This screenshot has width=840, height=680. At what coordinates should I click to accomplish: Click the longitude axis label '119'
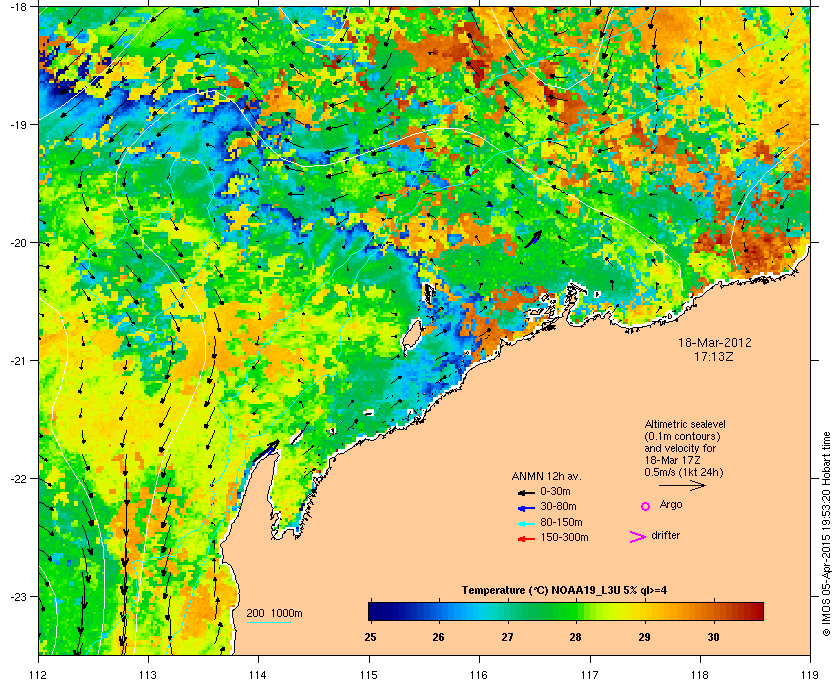[810, 675]
